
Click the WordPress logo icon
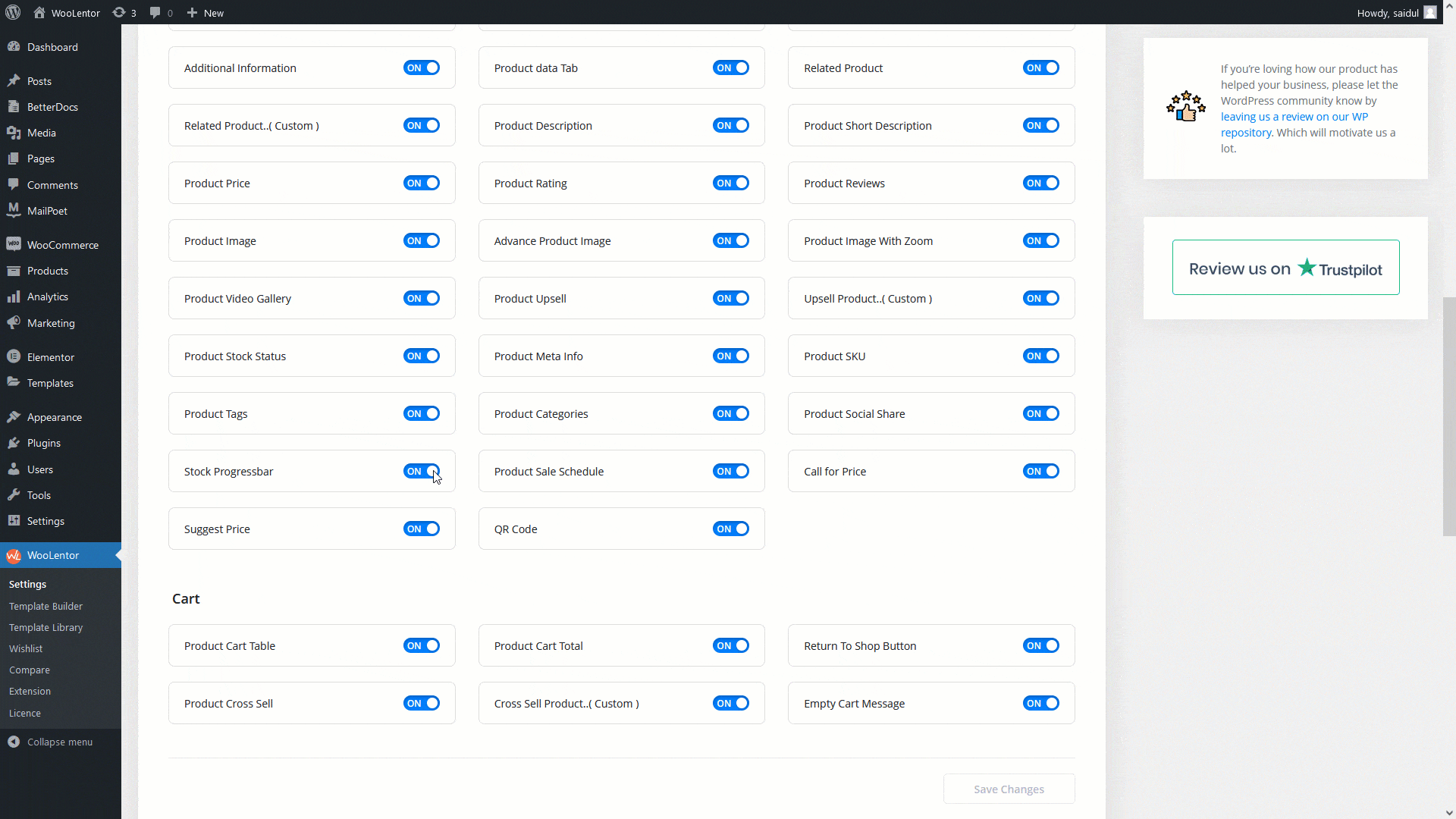13,12
